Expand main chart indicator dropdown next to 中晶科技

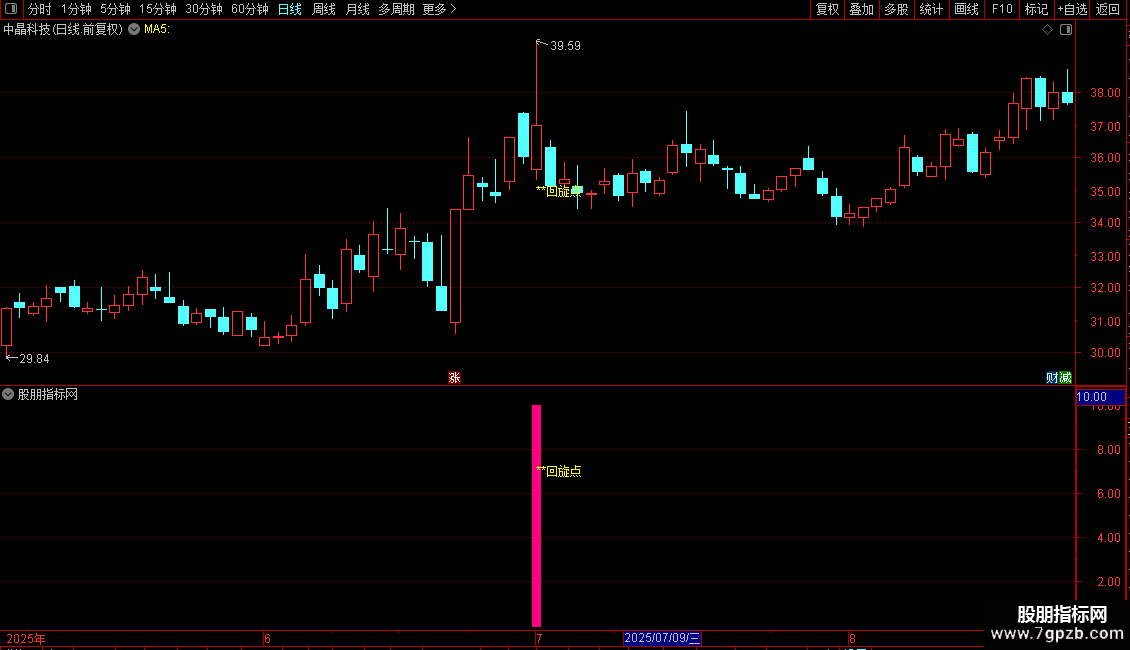(x=134, y=29)
